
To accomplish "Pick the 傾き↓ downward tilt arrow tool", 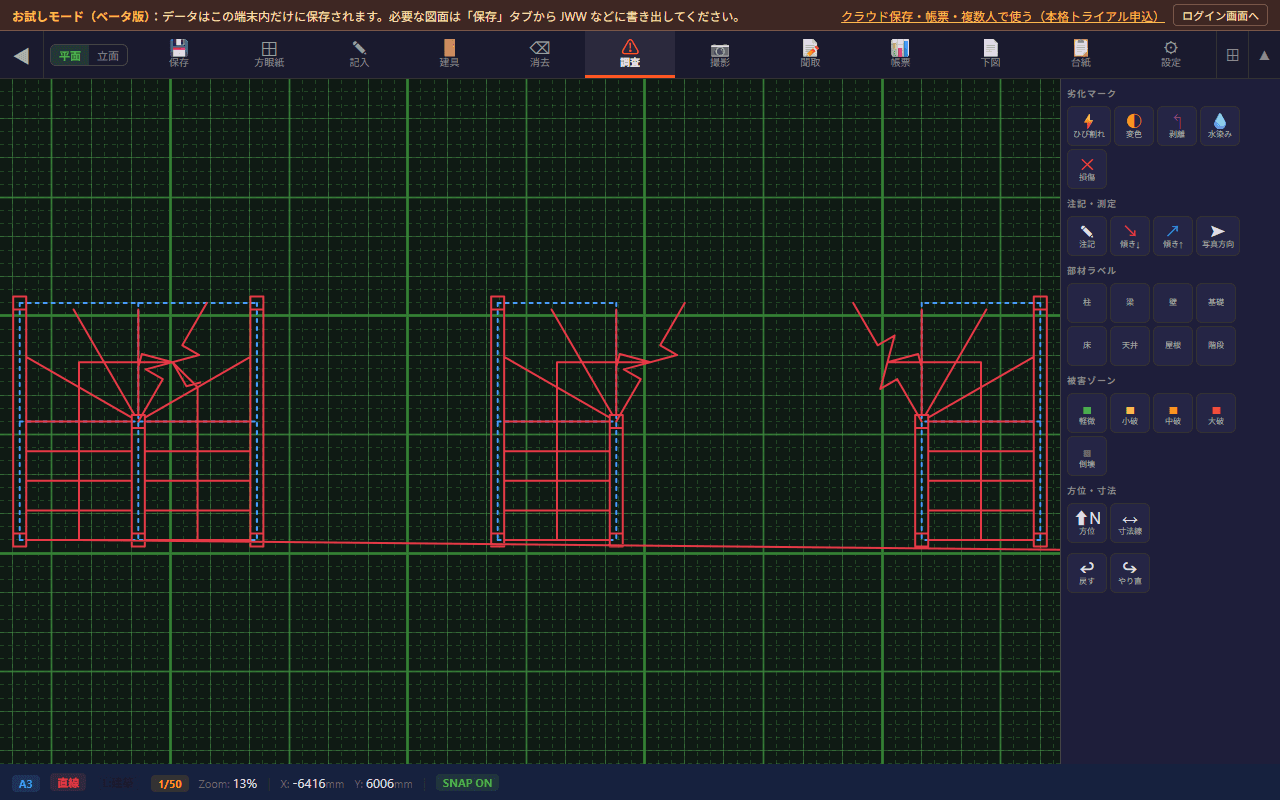I will tap(1130, 236).
